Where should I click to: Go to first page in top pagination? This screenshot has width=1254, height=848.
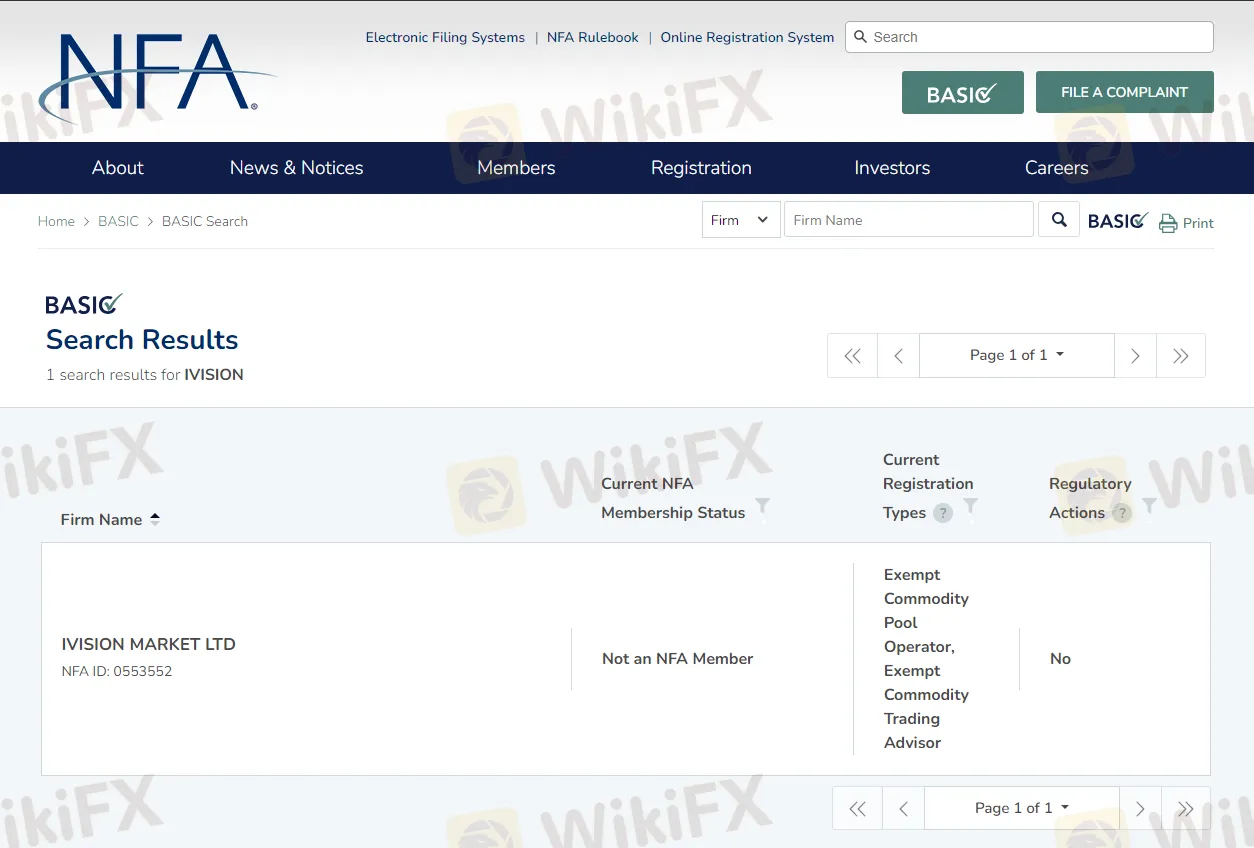(852, 355)
